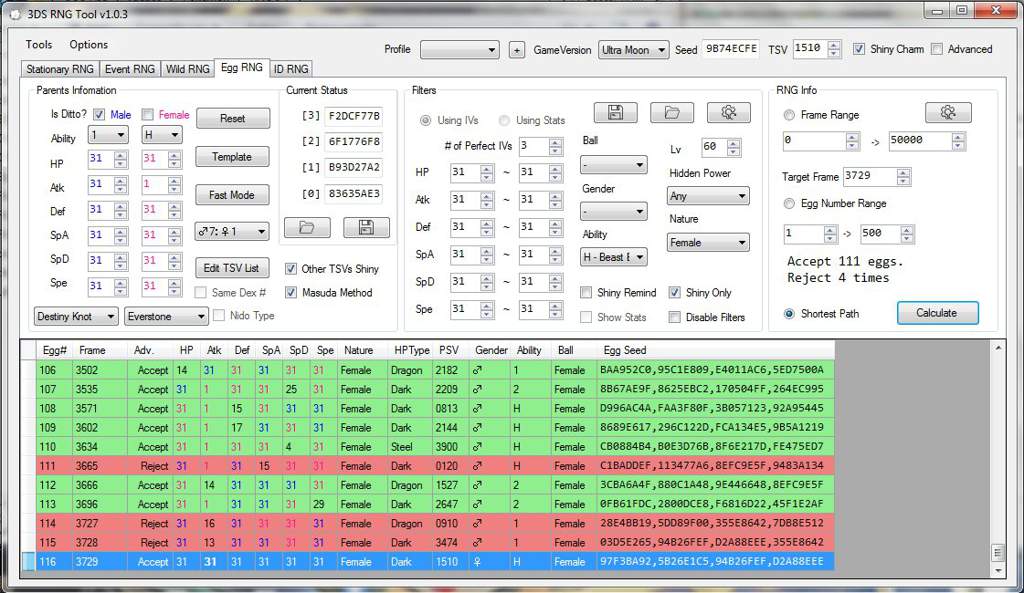Image resolution: width=1024 pixels, height=593 pixels.
Task: Open the Options menu
Action: coord(89,44)
